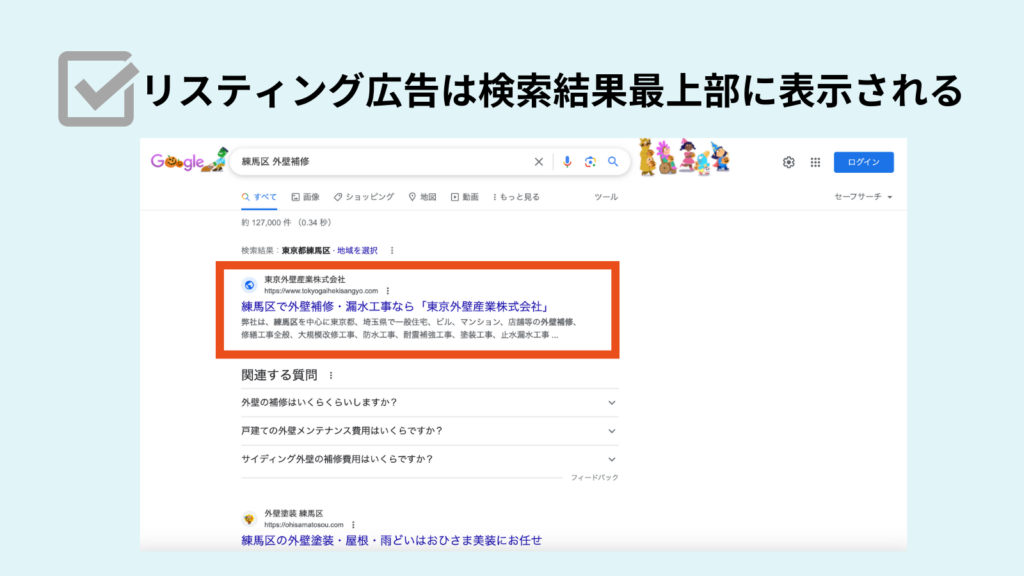Viewport: 1024px width, 576px height.
Task: Open settings via the gear icon
Action: tap(788, 162)
